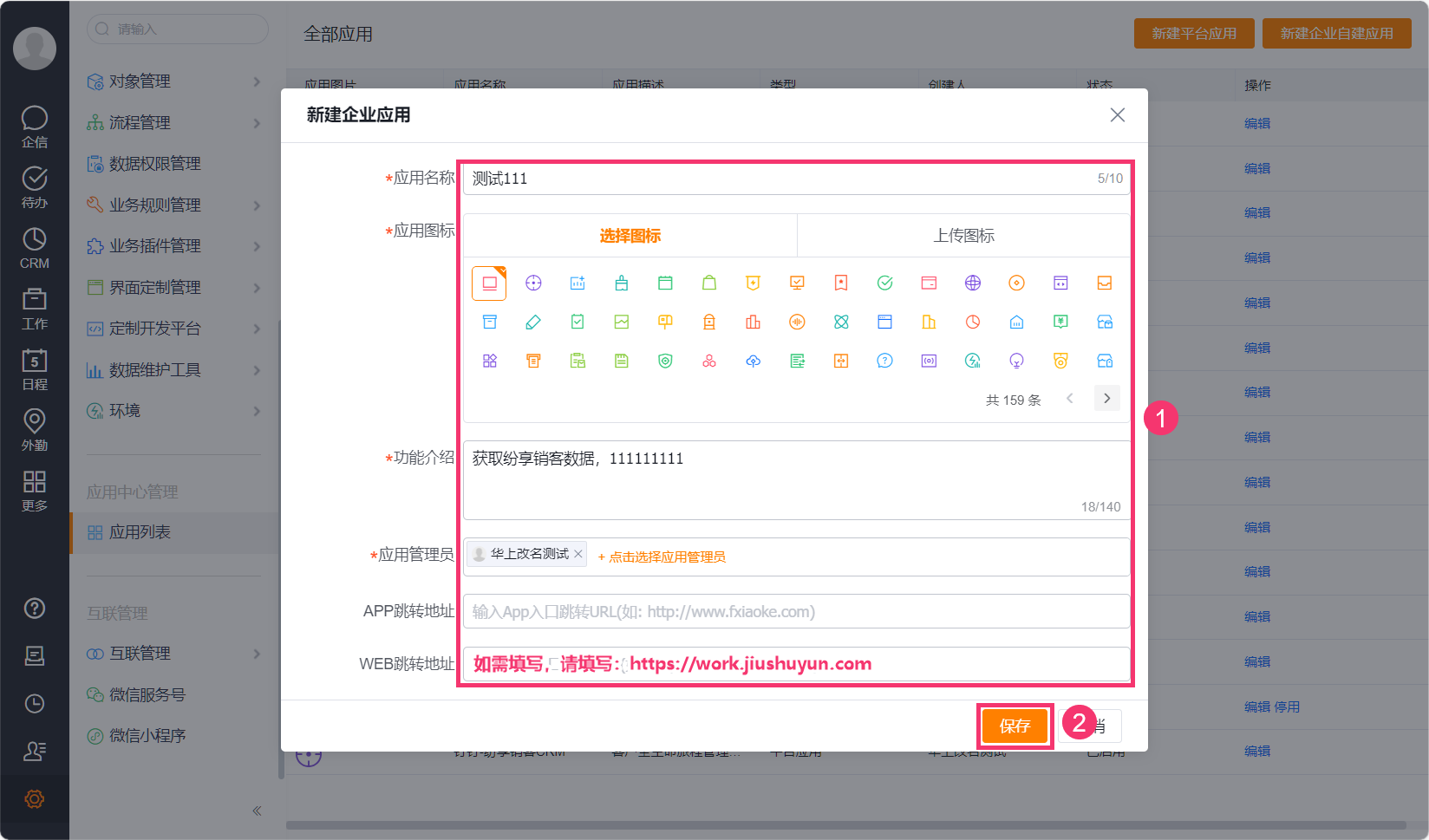Choose the teal pencil icon
This screenshot has width=1429, height=840.
(533, 322)
